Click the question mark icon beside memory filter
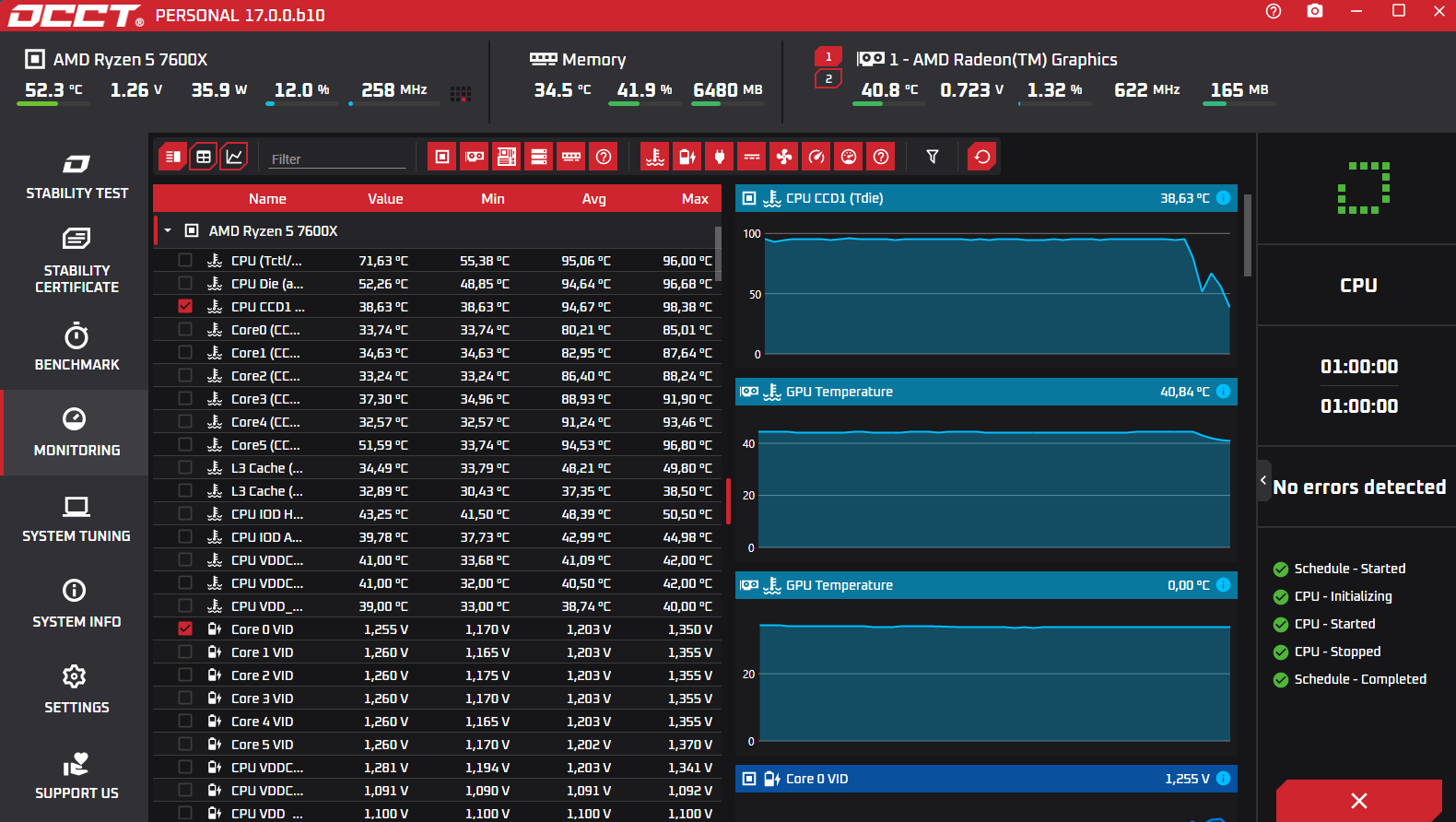The width and height of the screenshot is (1456, 822). click(x=604, y=157)
